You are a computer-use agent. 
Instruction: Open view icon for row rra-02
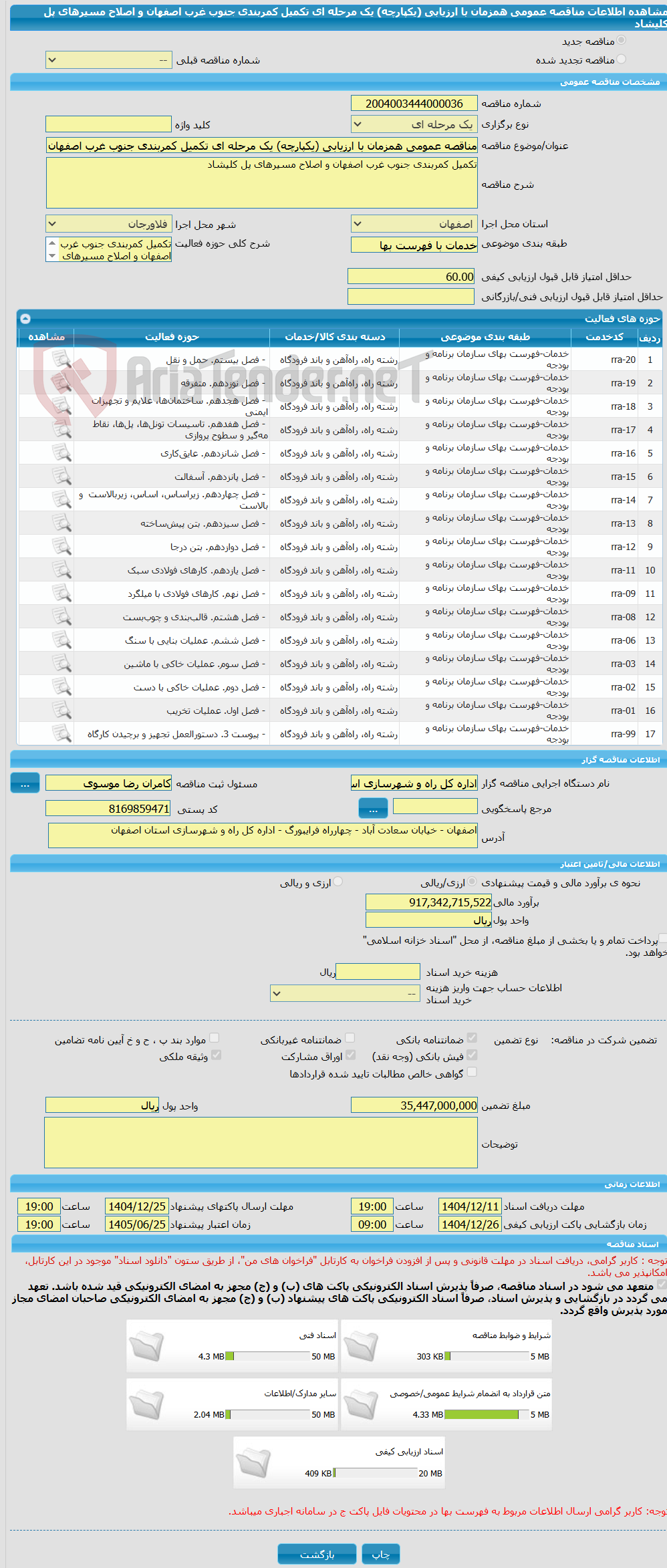(61, 687)
